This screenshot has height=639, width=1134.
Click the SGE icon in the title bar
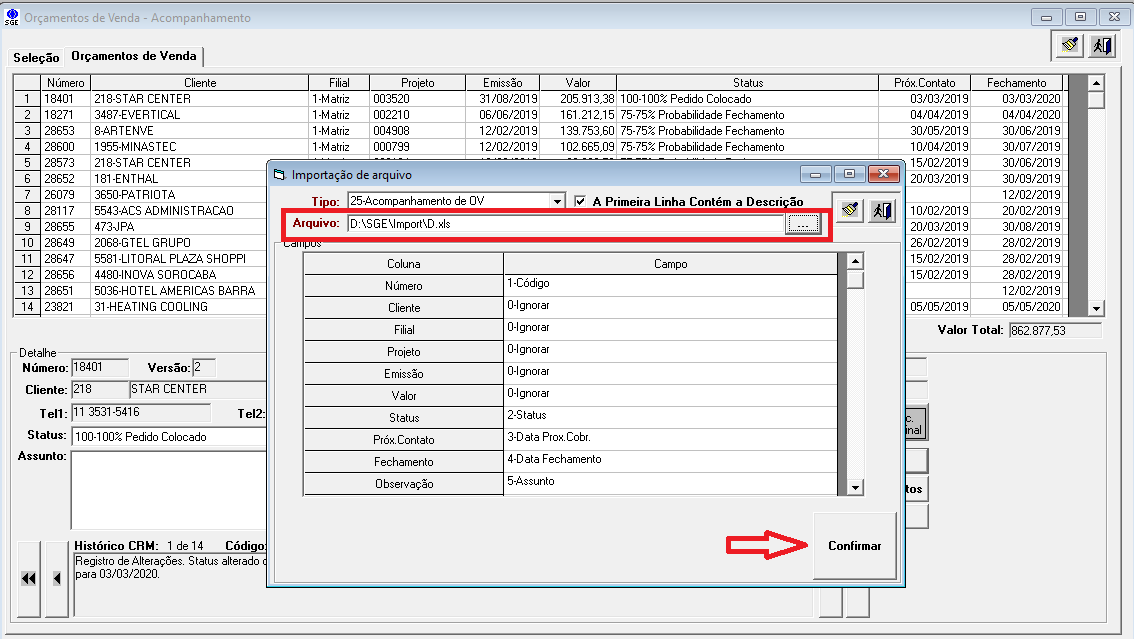click(12, 18)
